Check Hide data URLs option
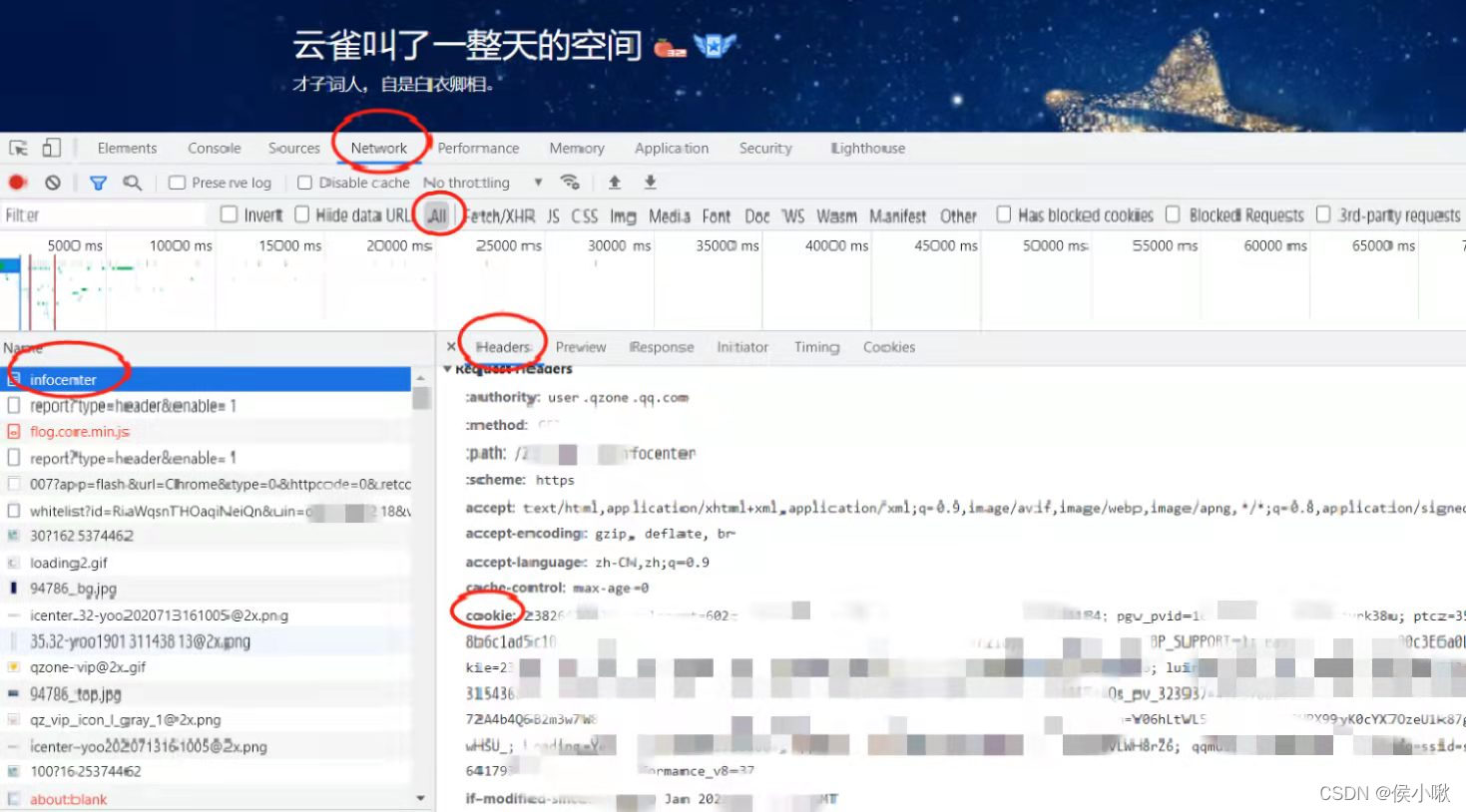 tap(301, 214)
